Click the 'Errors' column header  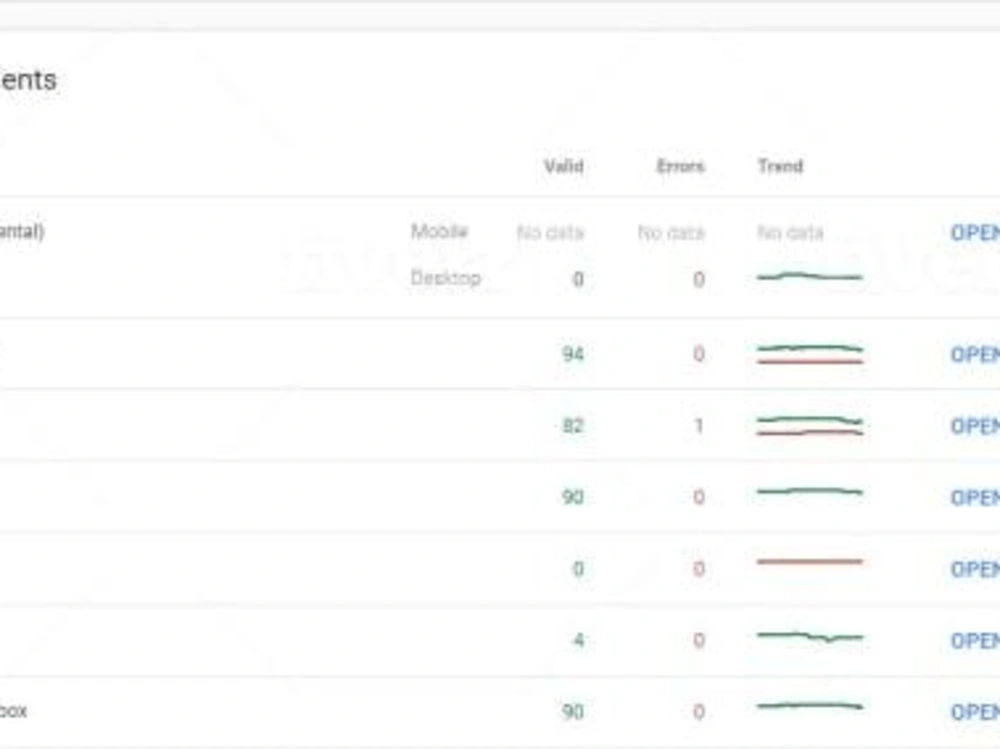(680, 167)
